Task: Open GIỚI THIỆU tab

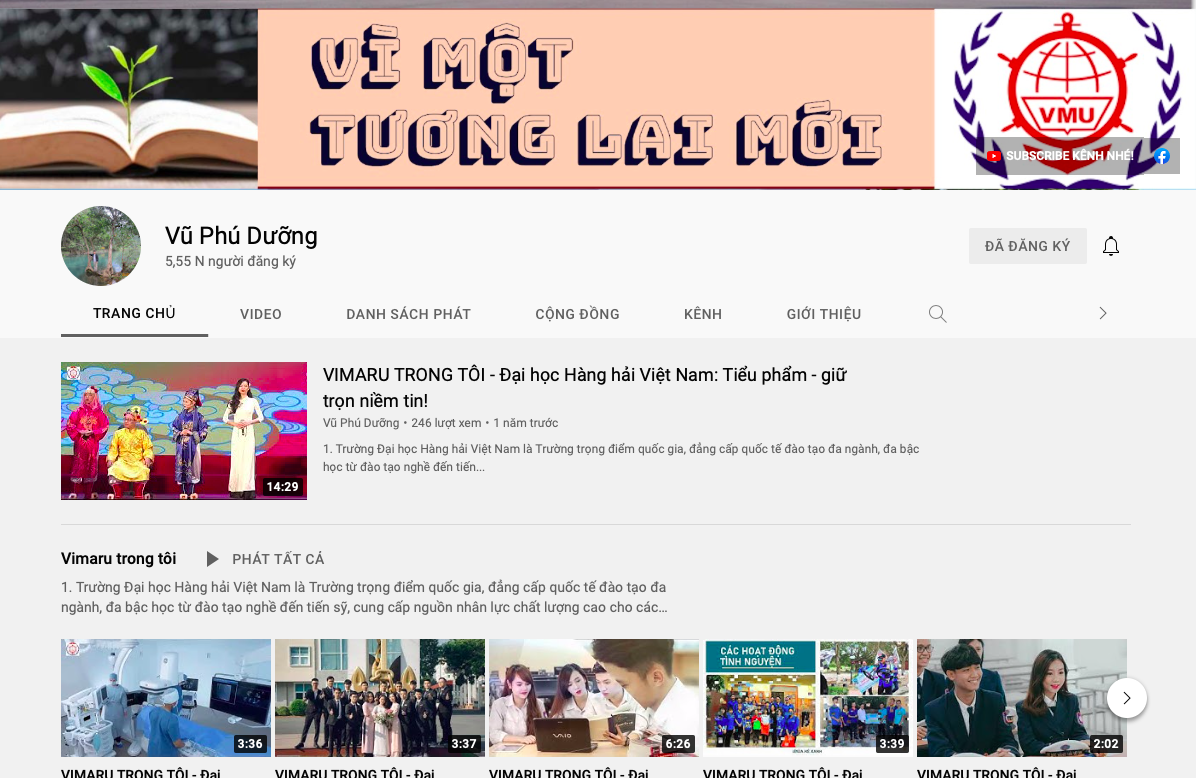Action: coord(824,313)
